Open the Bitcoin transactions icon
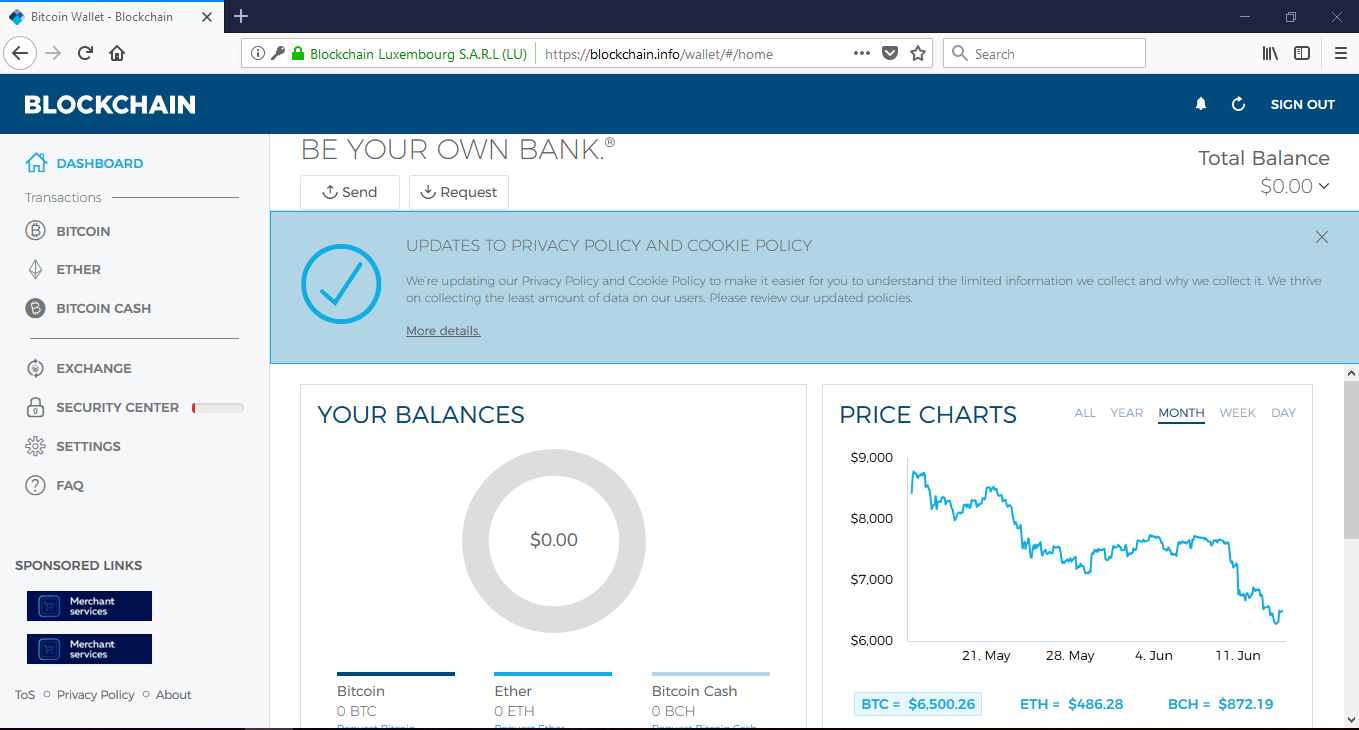Viewport: 1359px width, 730px height. [x=36, y=231]
